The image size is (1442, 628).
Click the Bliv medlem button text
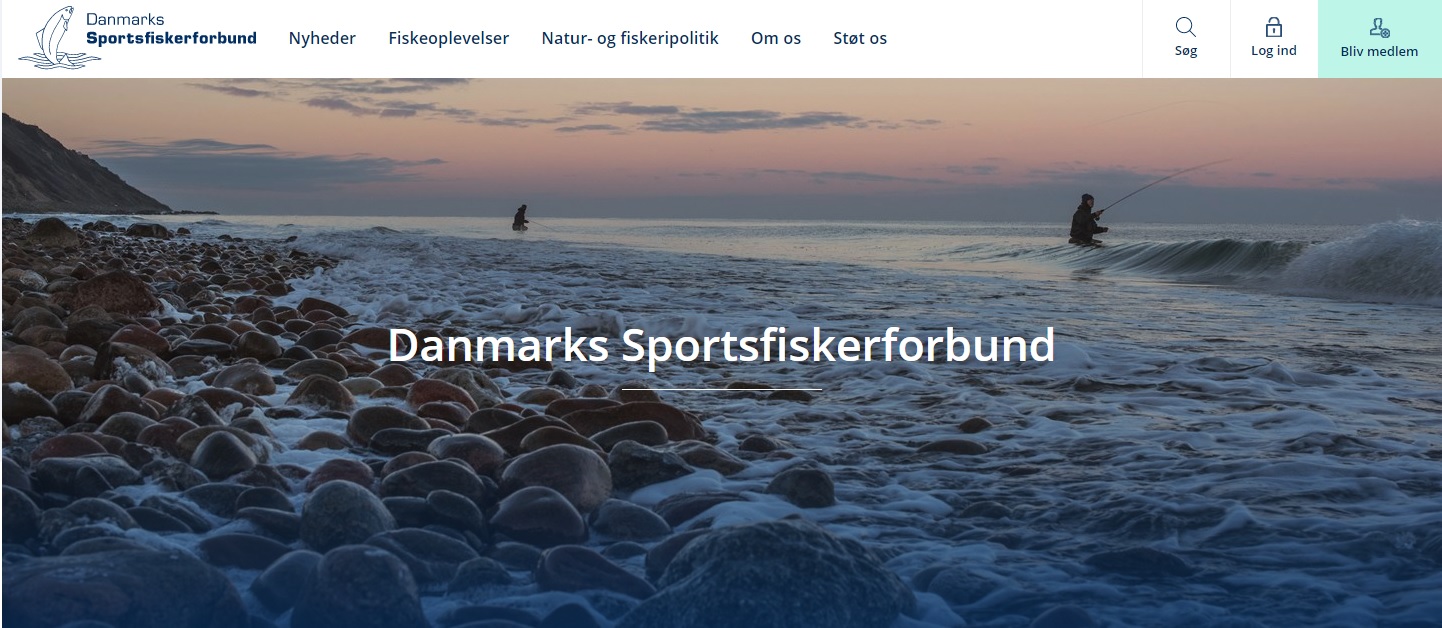pos(1379,51)
